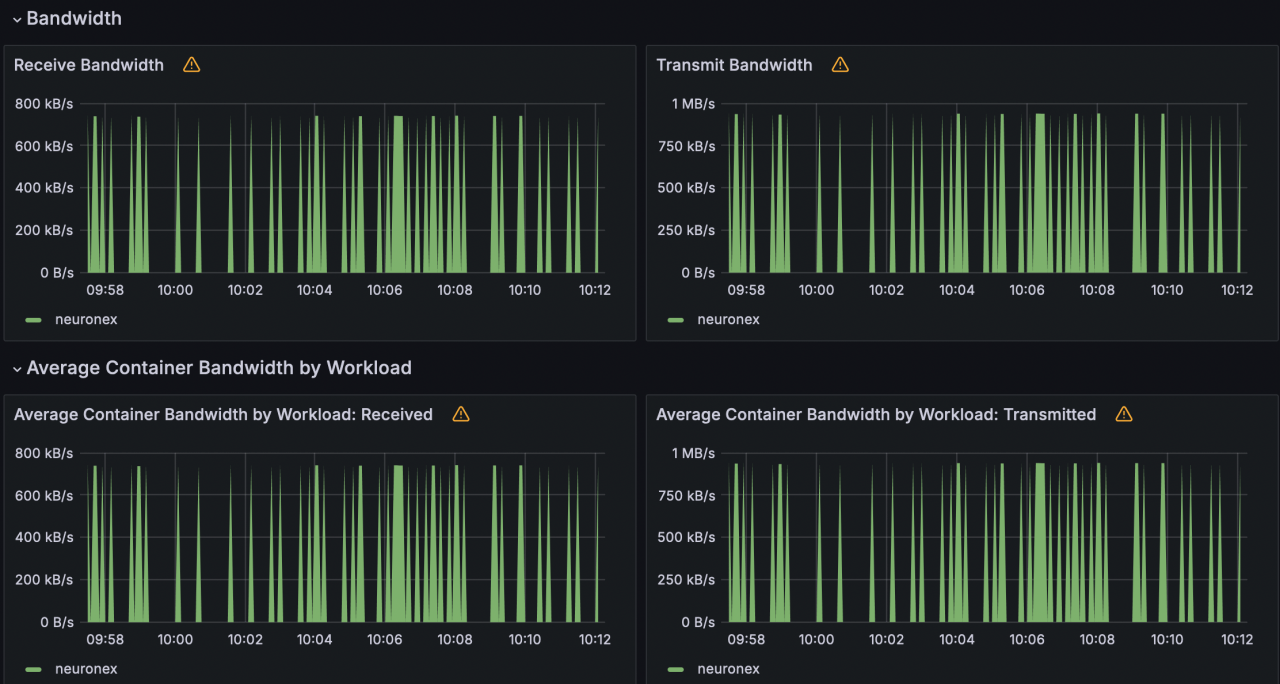Image resolution: width=1280 pixels, height=684 pixels.
Task: Collapse the Bandwidth row using its chevron
Action: click(x=17, y=19)
